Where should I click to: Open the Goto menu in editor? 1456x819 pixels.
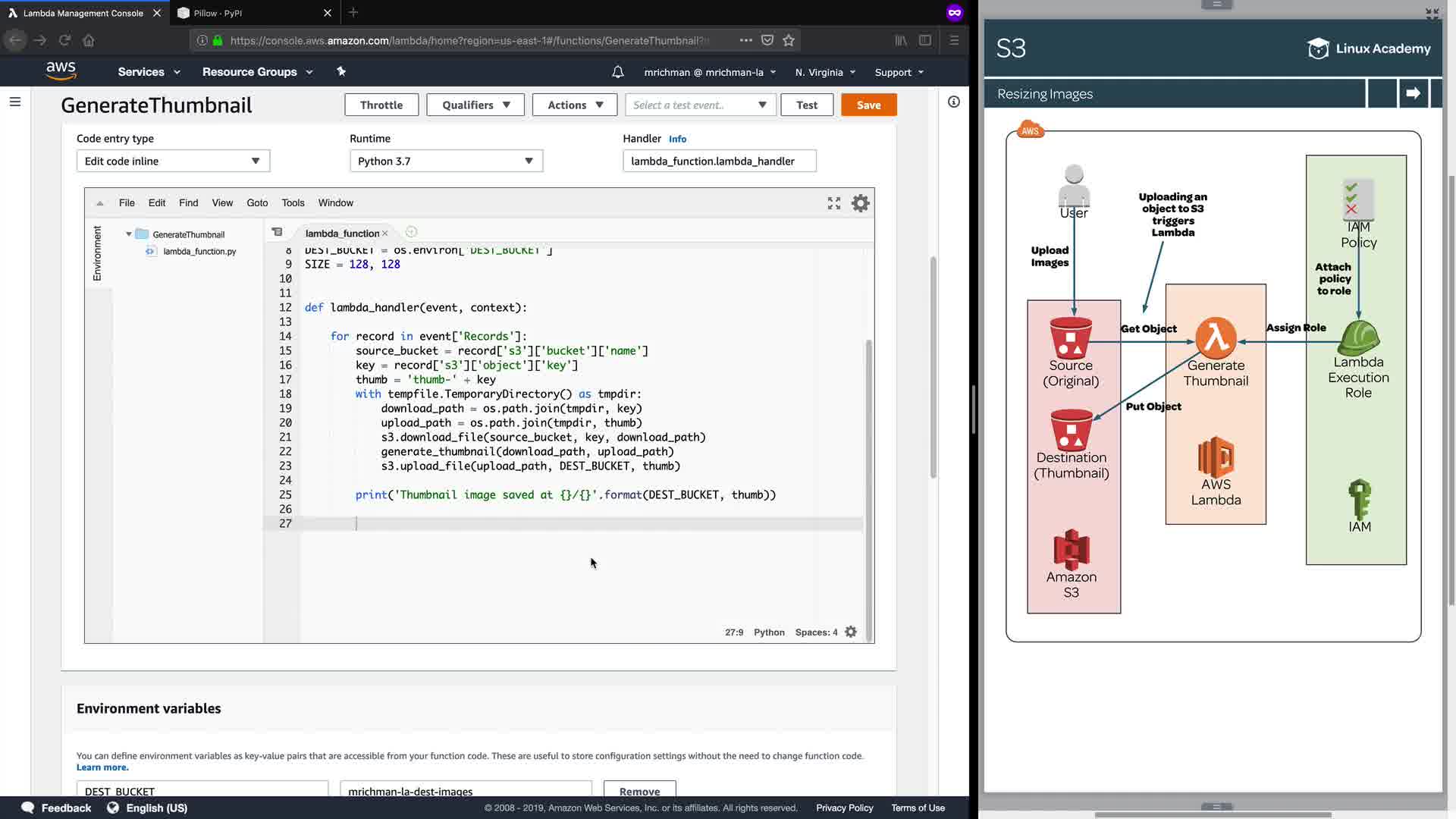coord(257,202)
